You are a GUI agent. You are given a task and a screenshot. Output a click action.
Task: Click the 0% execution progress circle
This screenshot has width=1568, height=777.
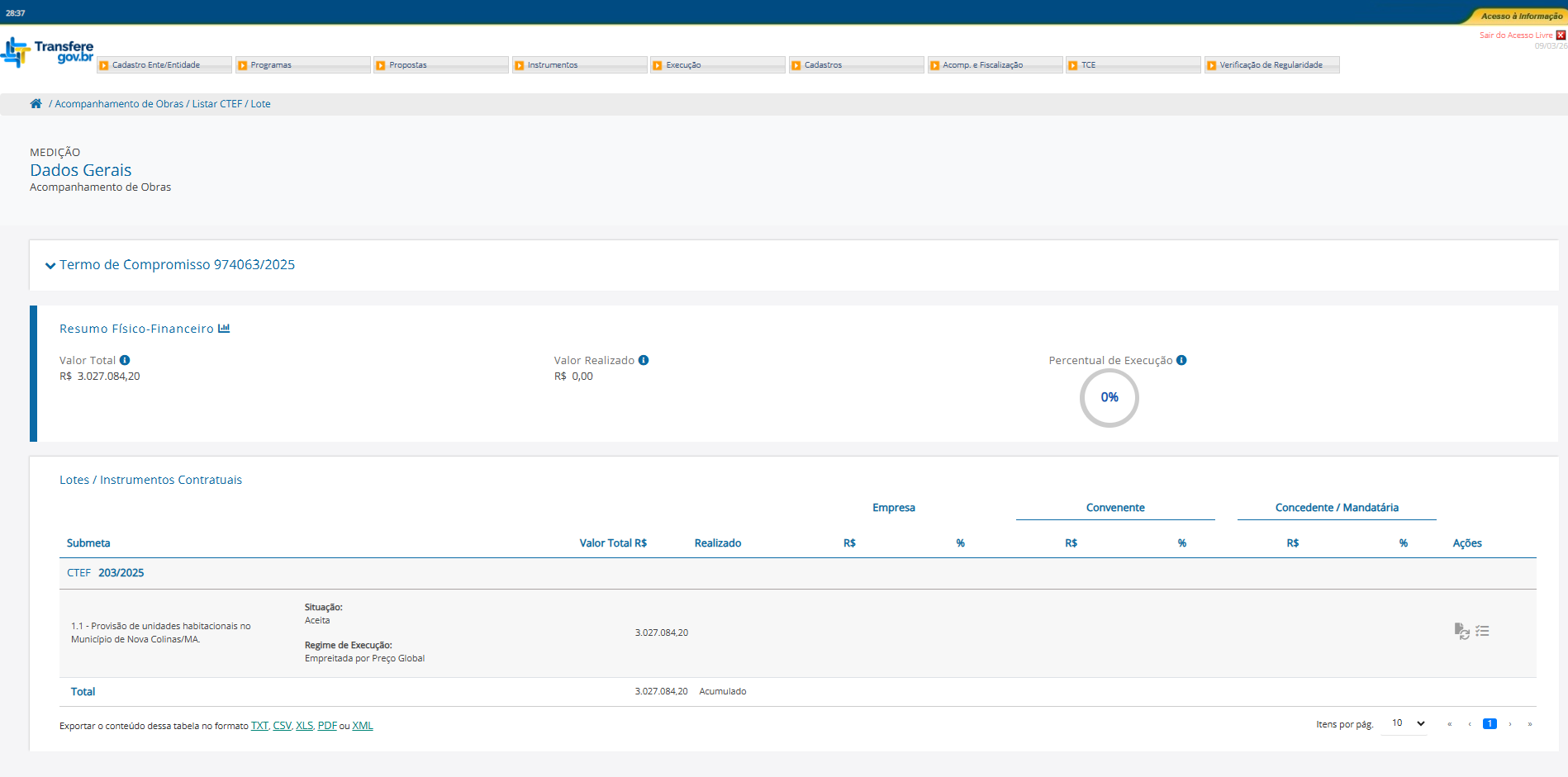pos(1109,398)
